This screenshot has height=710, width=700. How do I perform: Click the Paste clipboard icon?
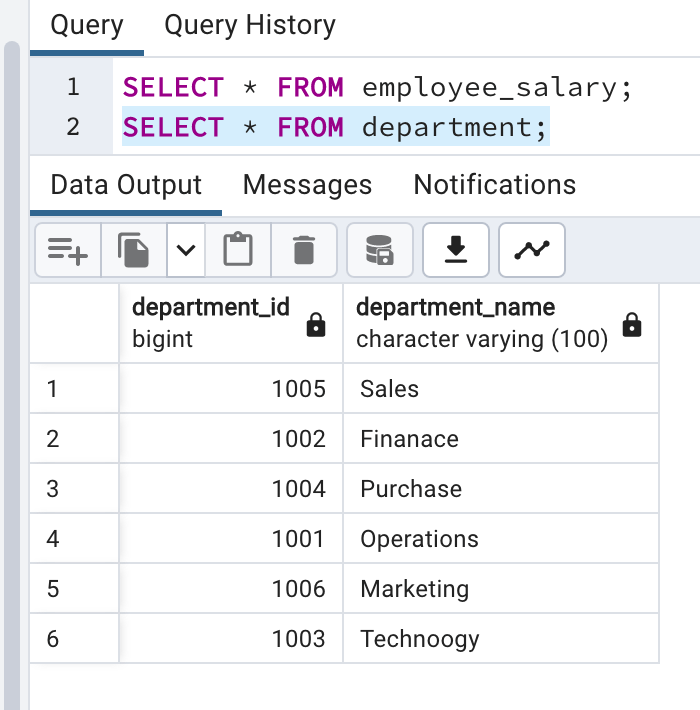pos(238,250)
